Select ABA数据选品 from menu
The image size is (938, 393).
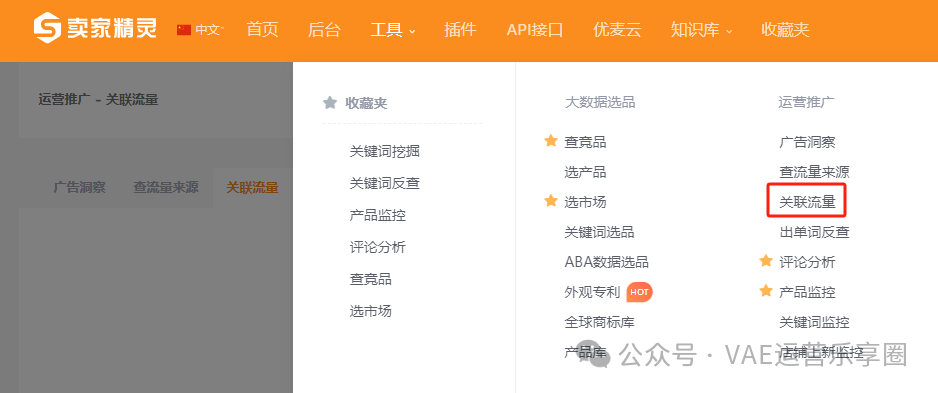pyautogui.click(x=607, y=261)
